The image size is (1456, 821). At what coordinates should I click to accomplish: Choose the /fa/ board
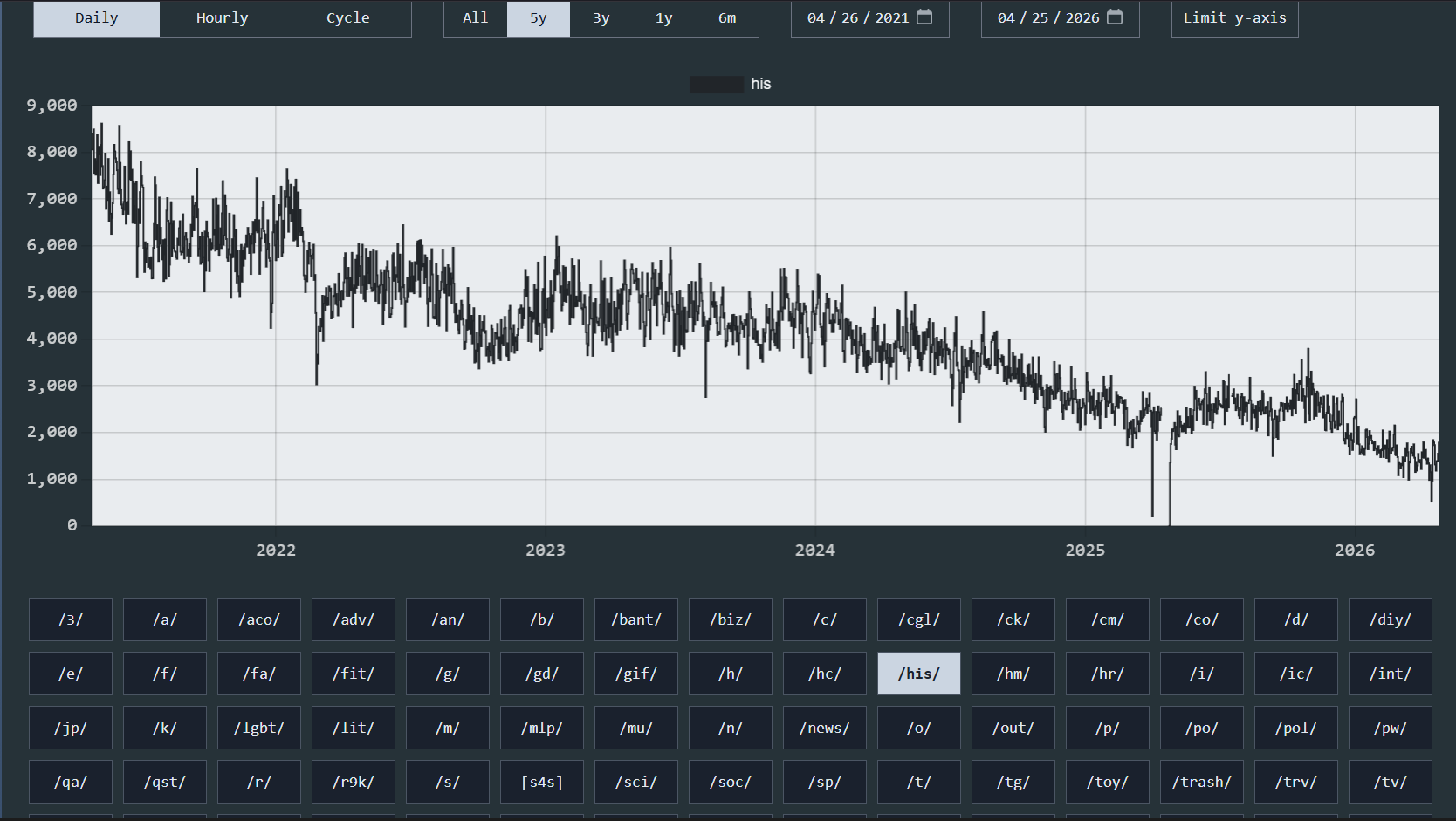click(x=259, y=674)
